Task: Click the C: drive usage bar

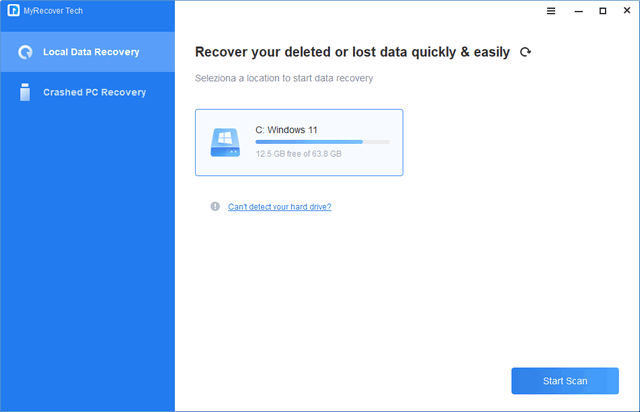Action: pos(322,142)
